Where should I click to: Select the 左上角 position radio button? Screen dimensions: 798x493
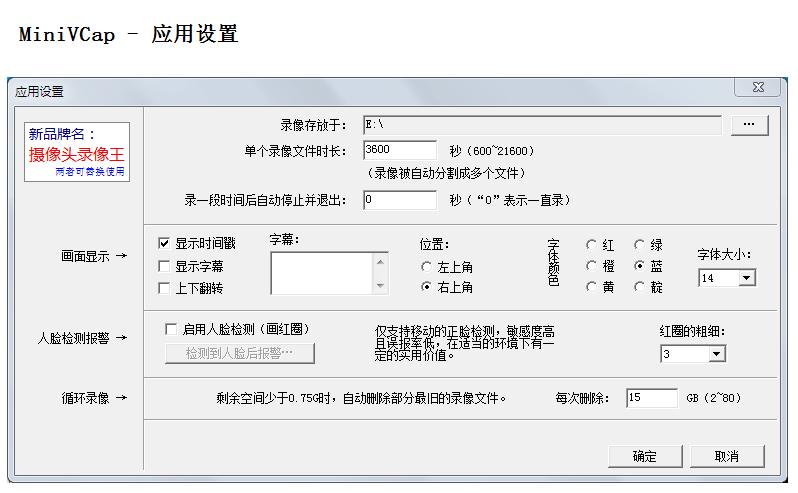click(x=426, y=267)
